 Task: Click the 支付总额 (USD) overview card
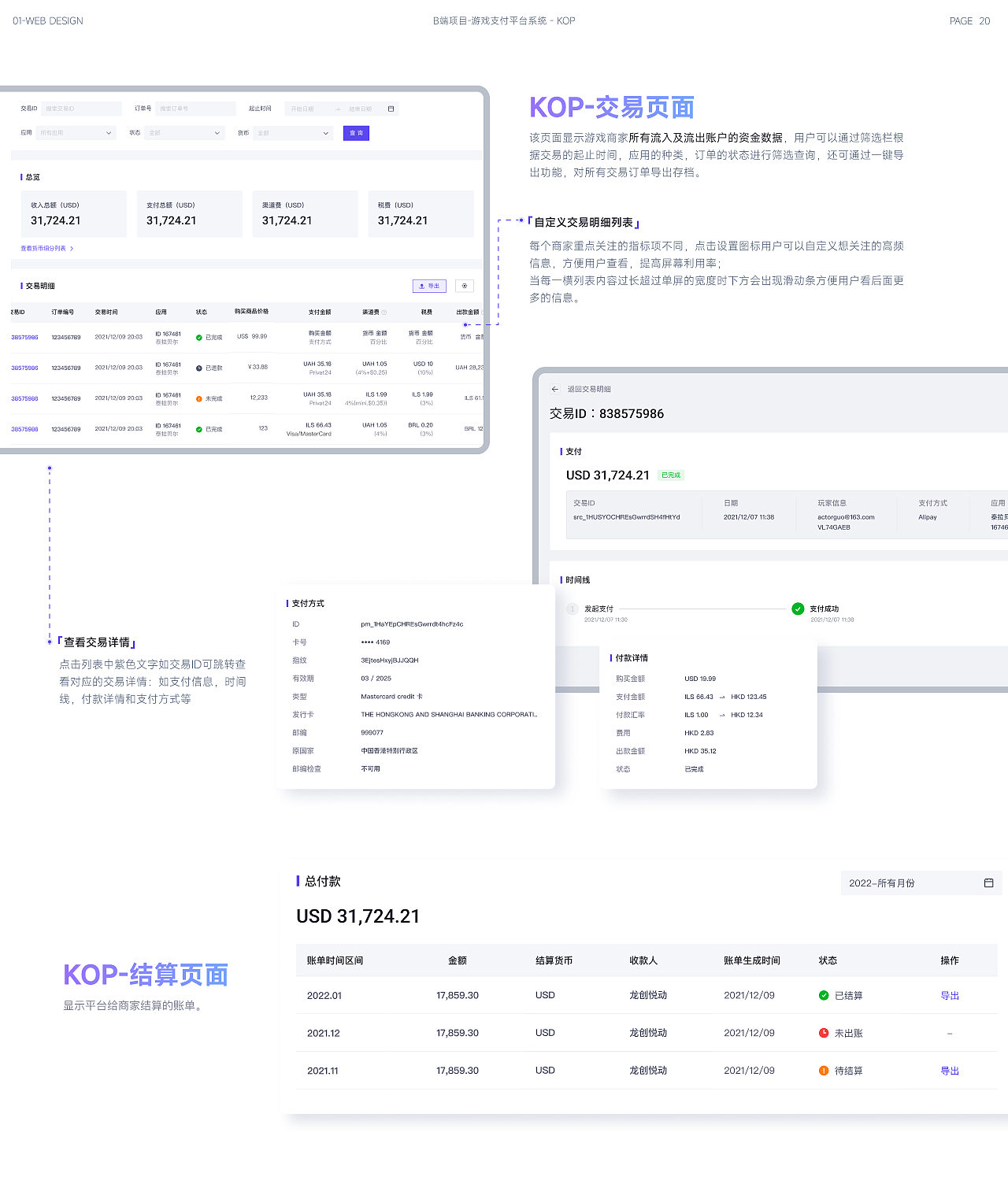pyautogui.click(x=190, y=214)
